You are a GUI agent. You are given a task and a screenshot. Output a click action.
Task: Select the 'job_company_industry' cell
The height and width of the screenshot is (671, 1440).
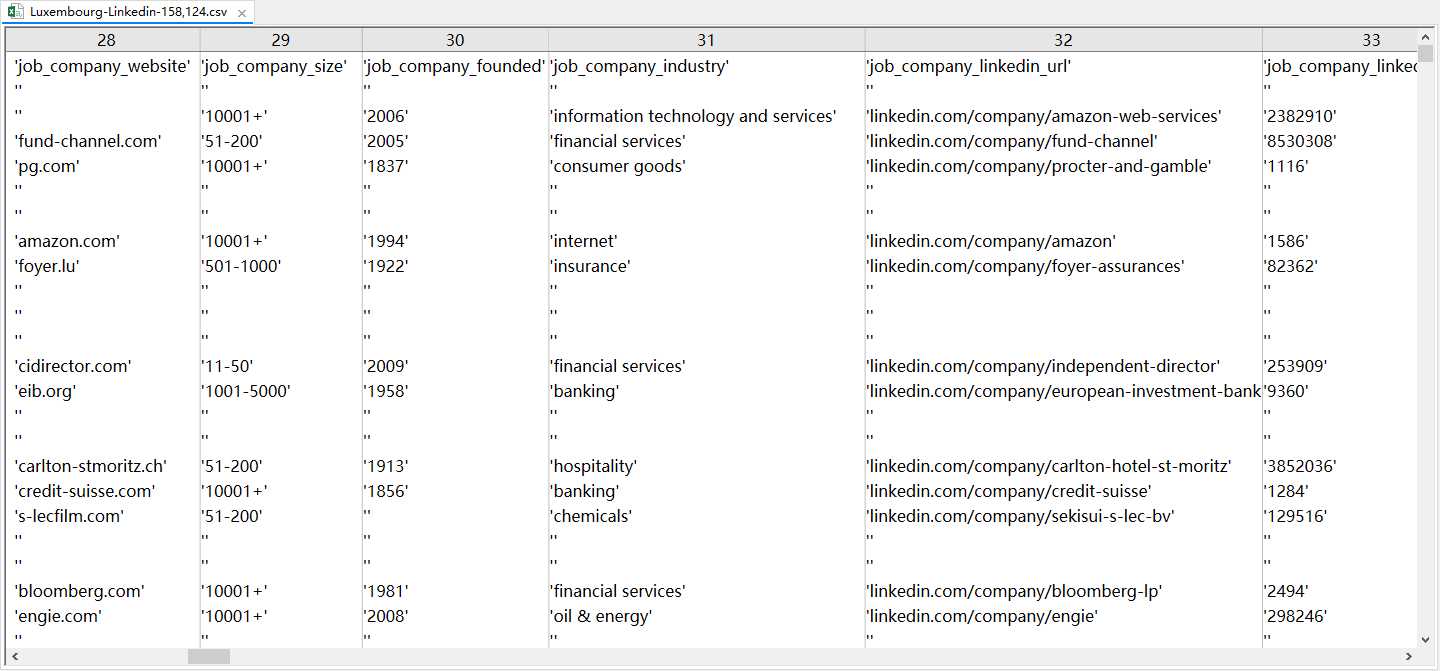click(706, 66)
